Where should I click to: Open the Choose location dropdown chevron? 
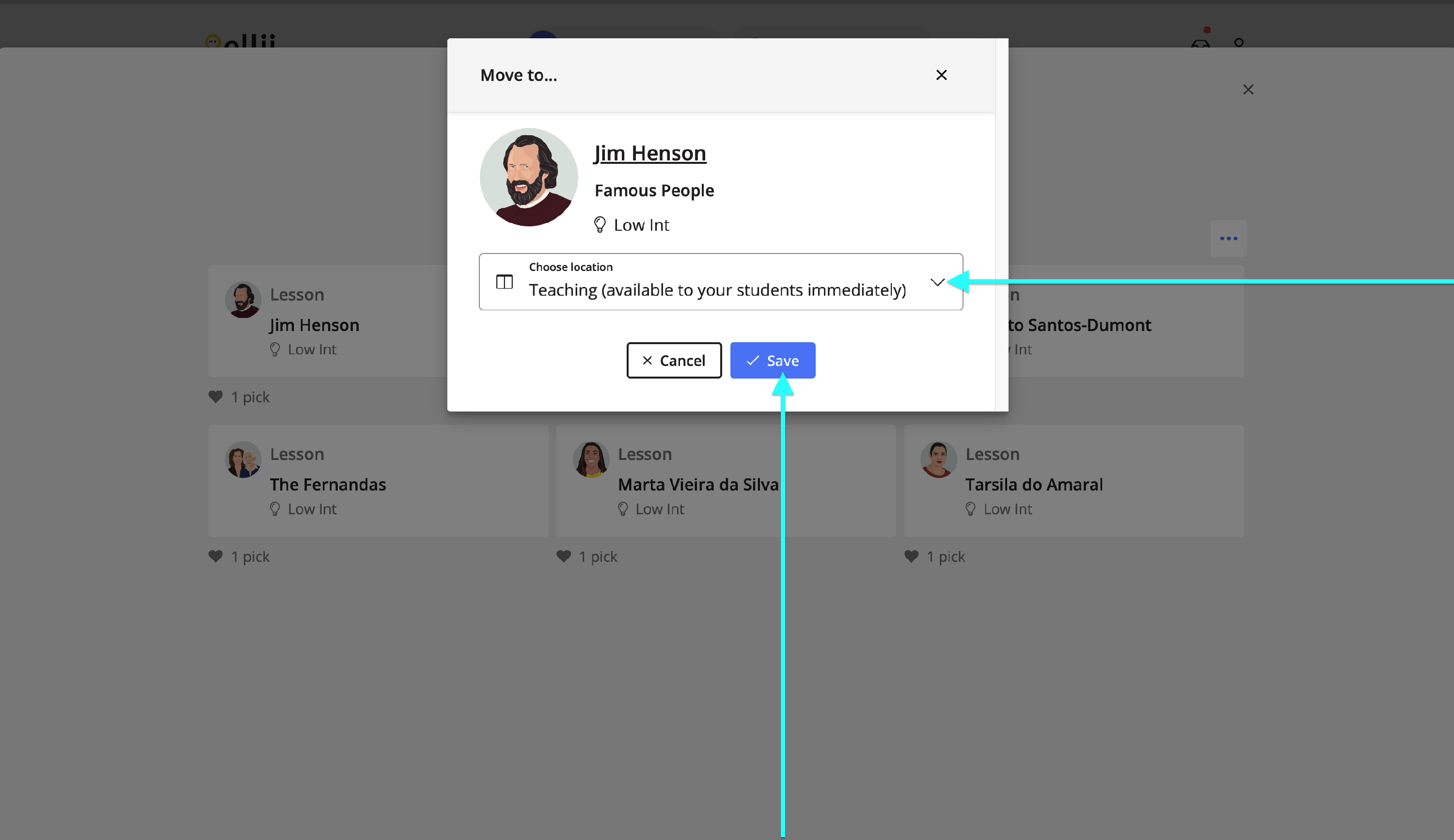937,282
